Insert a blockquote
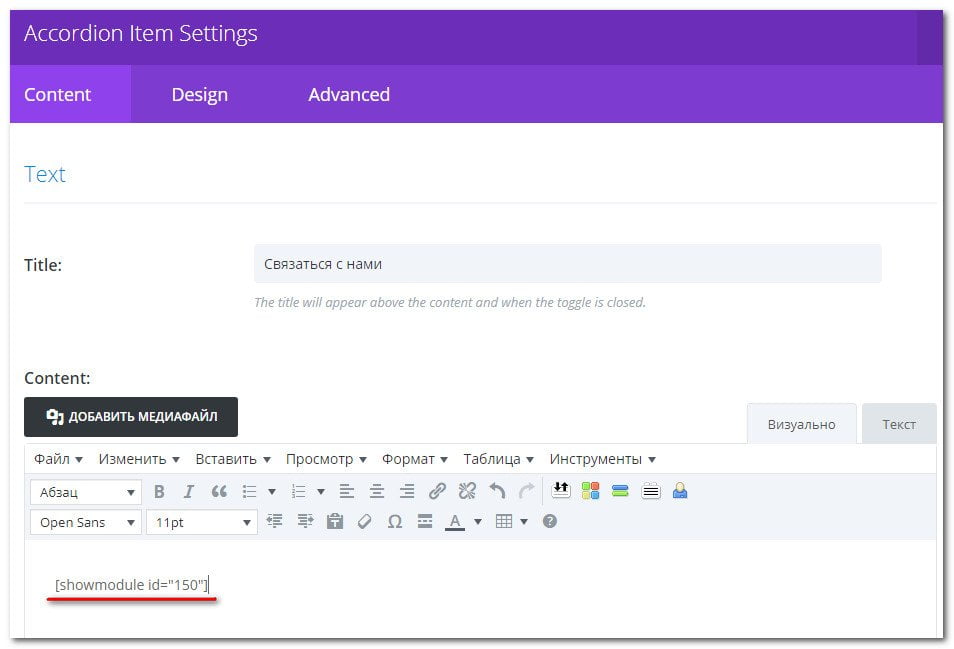 (219, 492)
